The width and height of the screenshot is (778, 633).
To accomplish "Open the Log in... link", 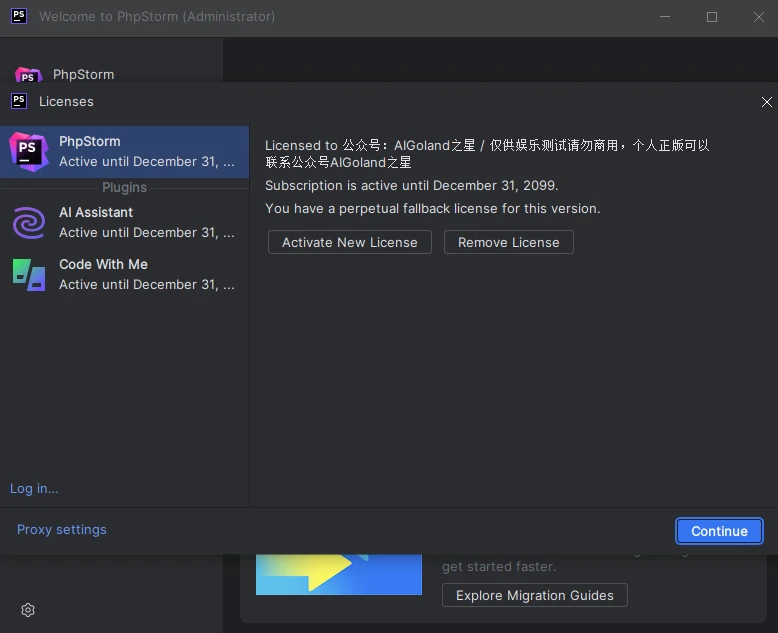I will pos(34,489).
